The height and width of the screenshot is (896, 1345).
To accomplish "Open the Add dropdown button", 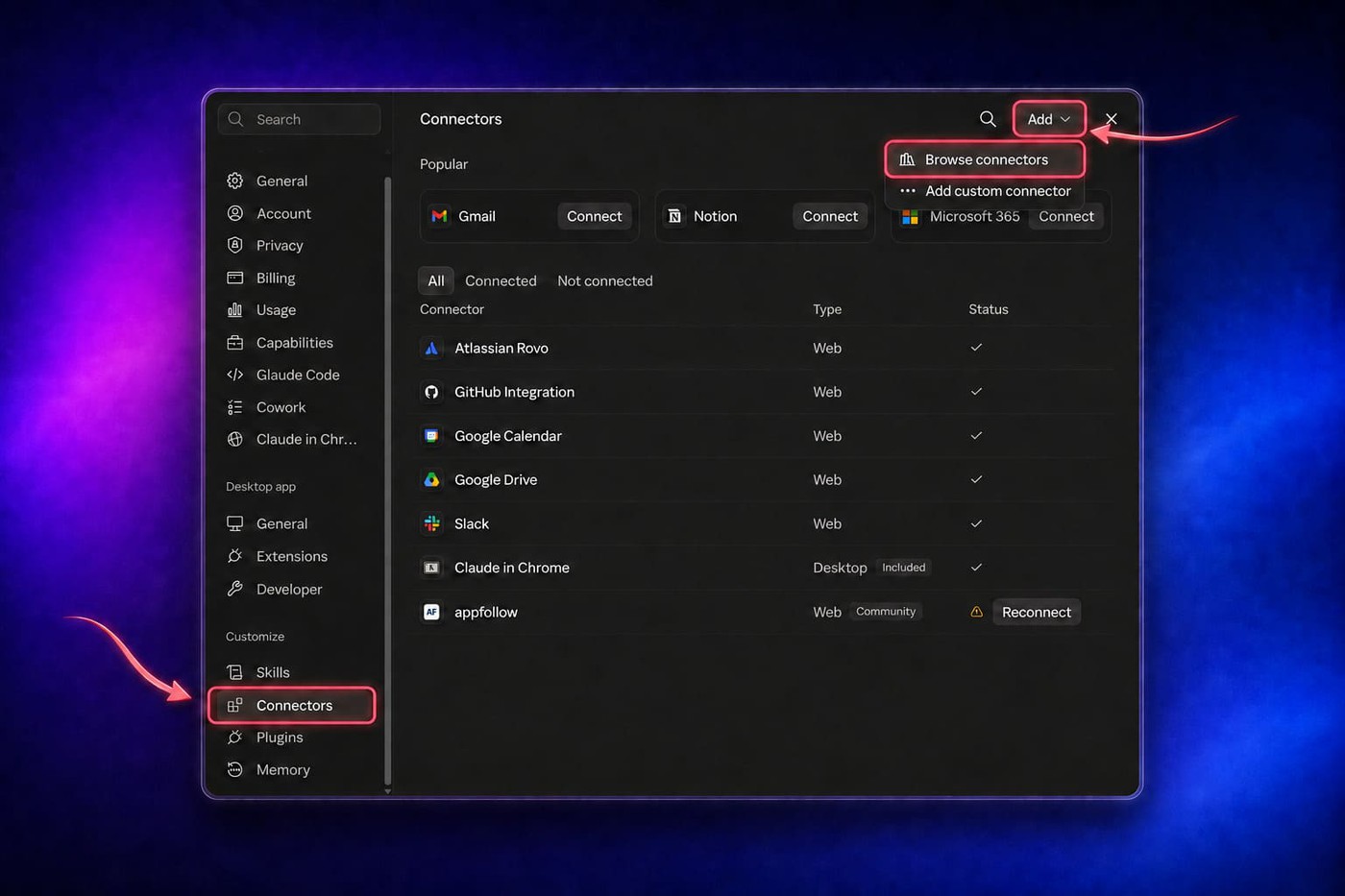I will pos(1049,119).
